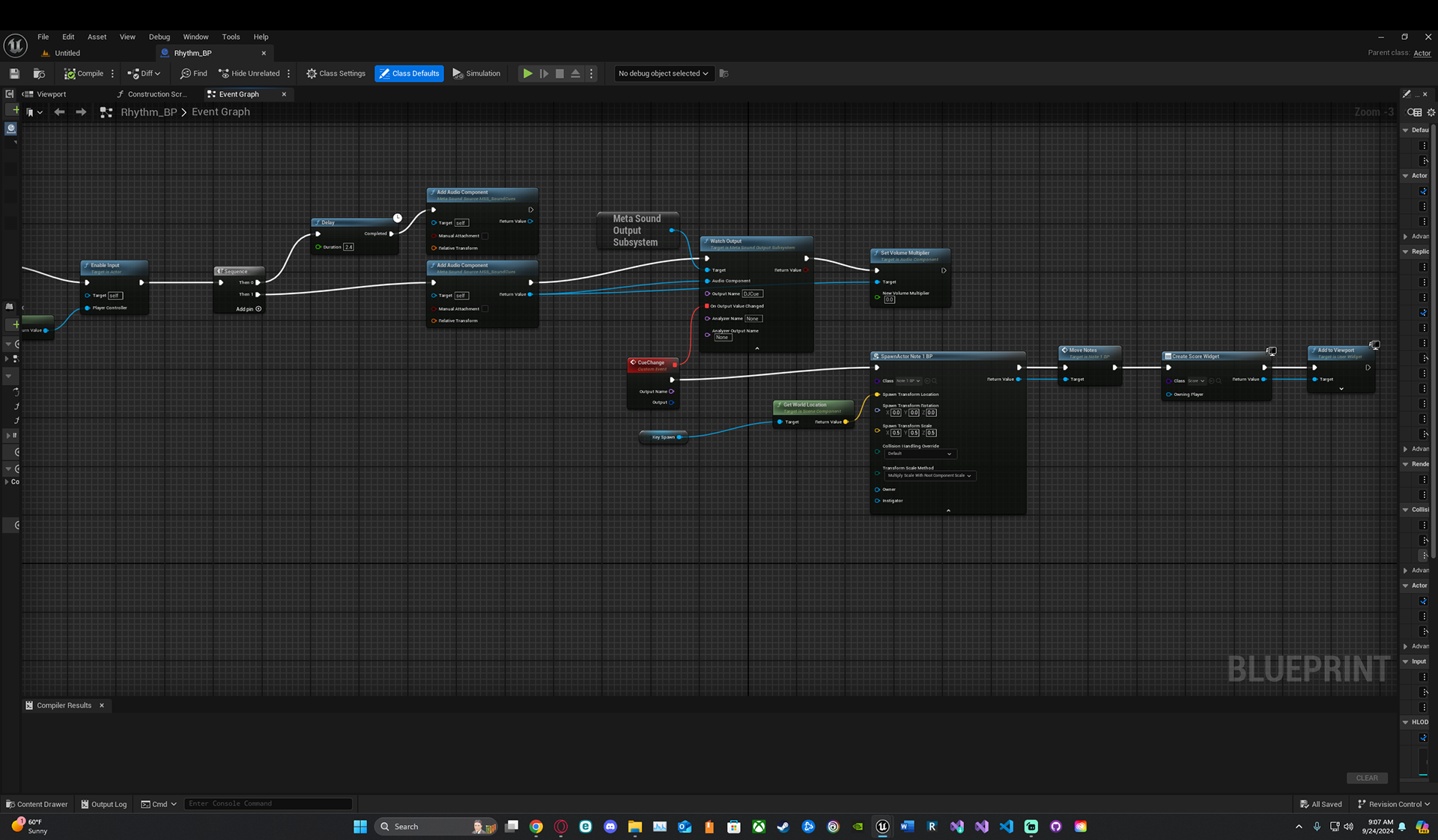The height and width of the screenshot is (840, 1438).
Task: Open Hide Unrelated options kebab
Action: tap(289, 73)
